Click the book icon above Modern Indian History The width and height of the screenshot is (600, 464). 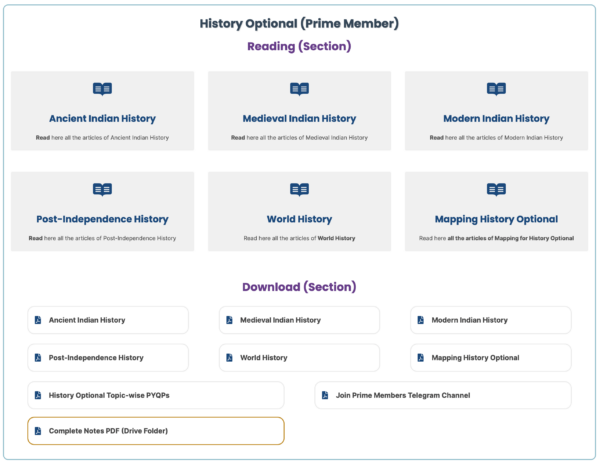coord(496,89)
